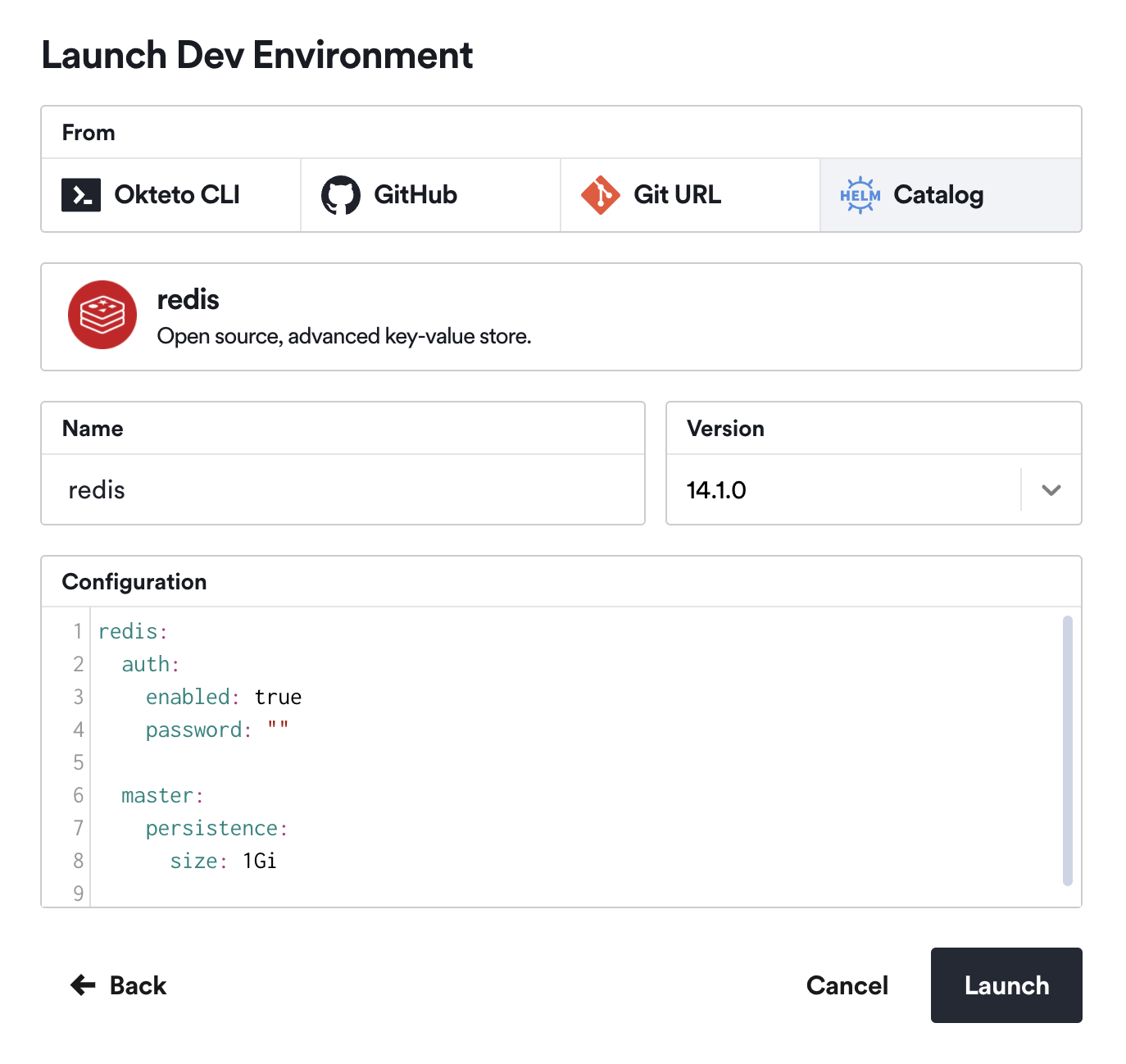Click the Okteto CLI terminal icon
1126x1064 pixels.
[81, 195]
